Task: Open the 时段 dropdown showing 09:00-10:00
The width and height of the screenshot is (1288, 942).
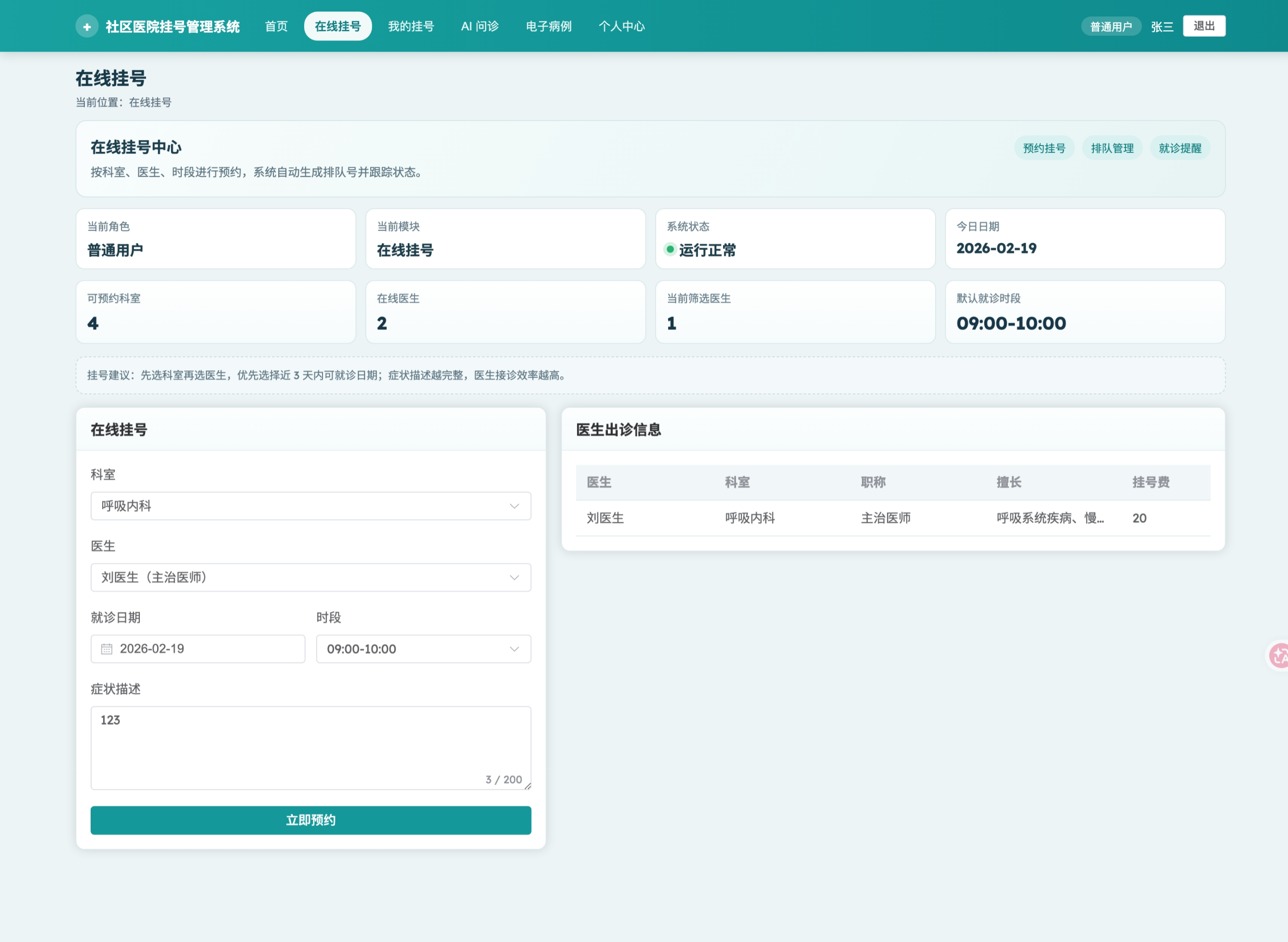Action: point(423,649)
